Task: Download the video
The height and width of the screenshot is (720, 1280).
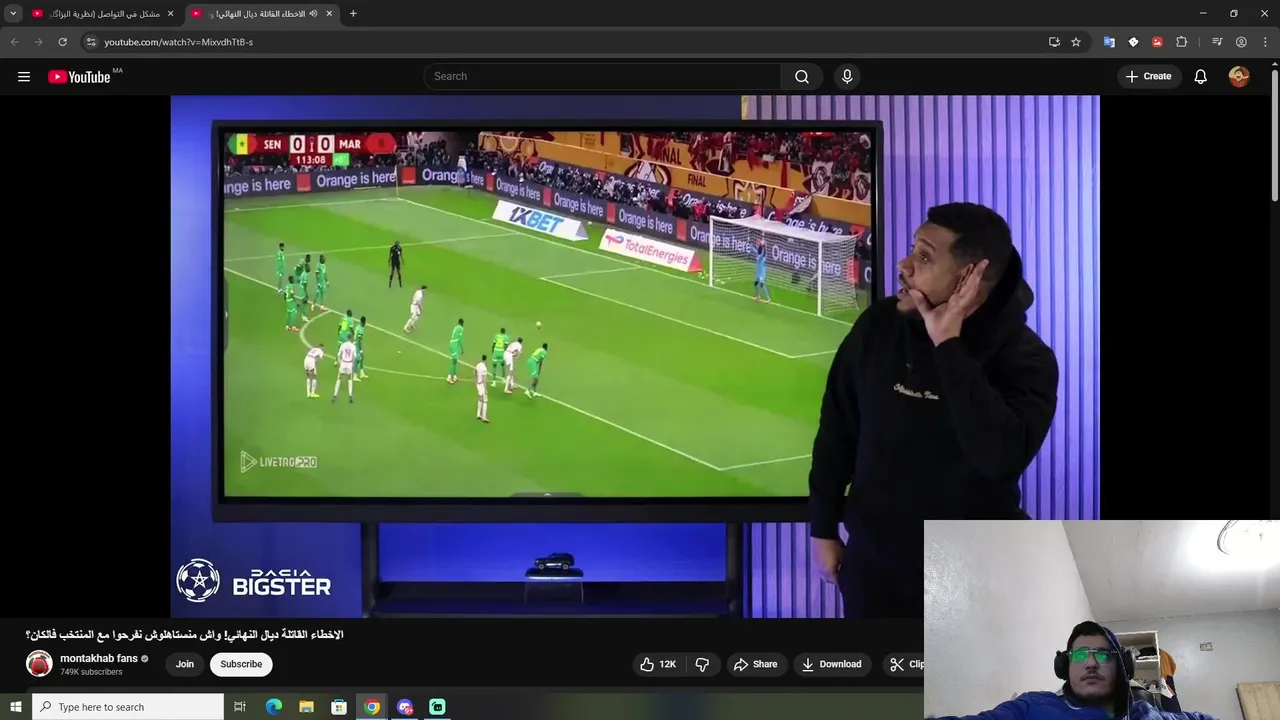Action: [831, 664]
